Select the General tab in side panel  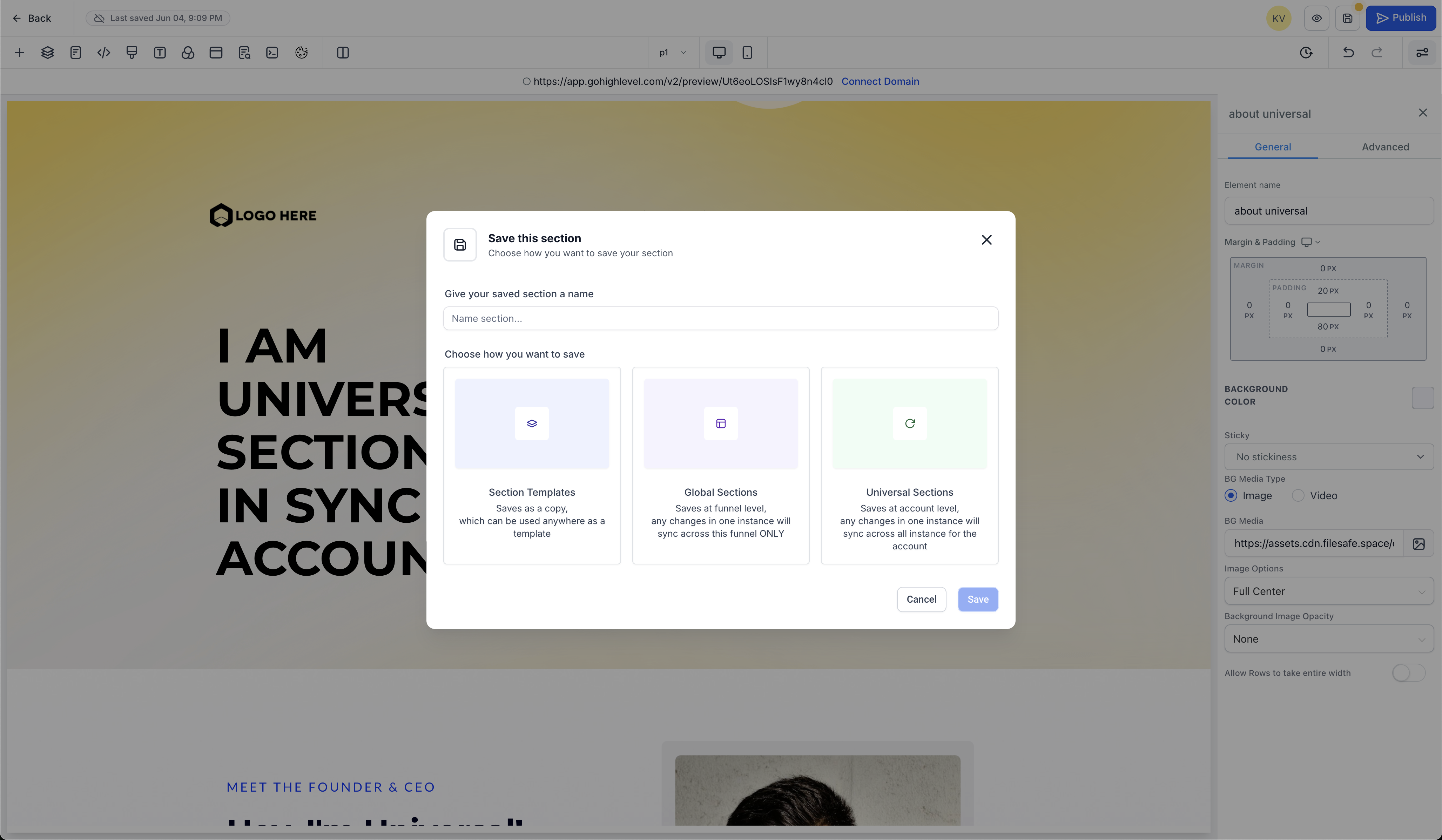pyautogui.click(x=1273, y=147)
